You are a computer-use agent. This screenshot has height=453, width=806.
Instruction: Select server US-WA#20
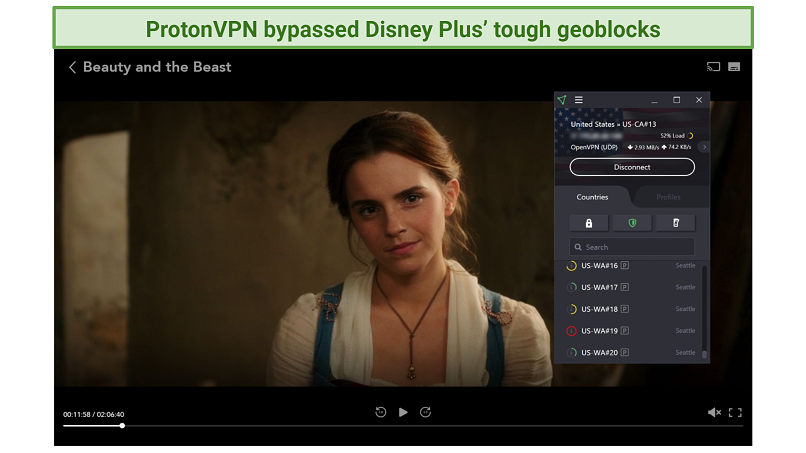632,352
